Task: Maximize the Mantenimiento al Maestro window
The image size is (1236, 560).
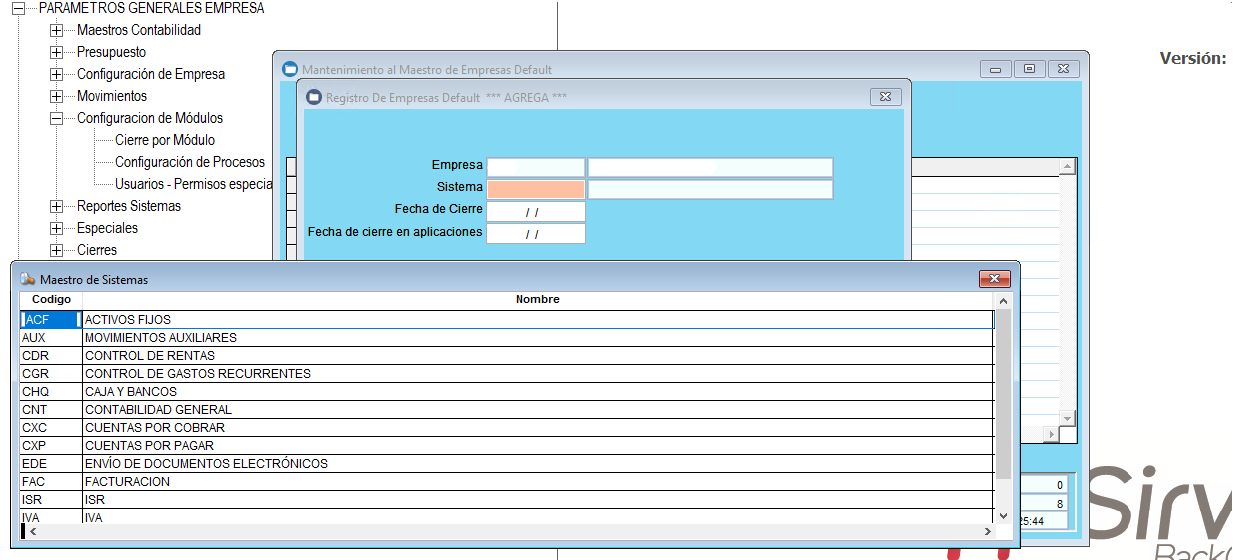Action: (1029, 69)
